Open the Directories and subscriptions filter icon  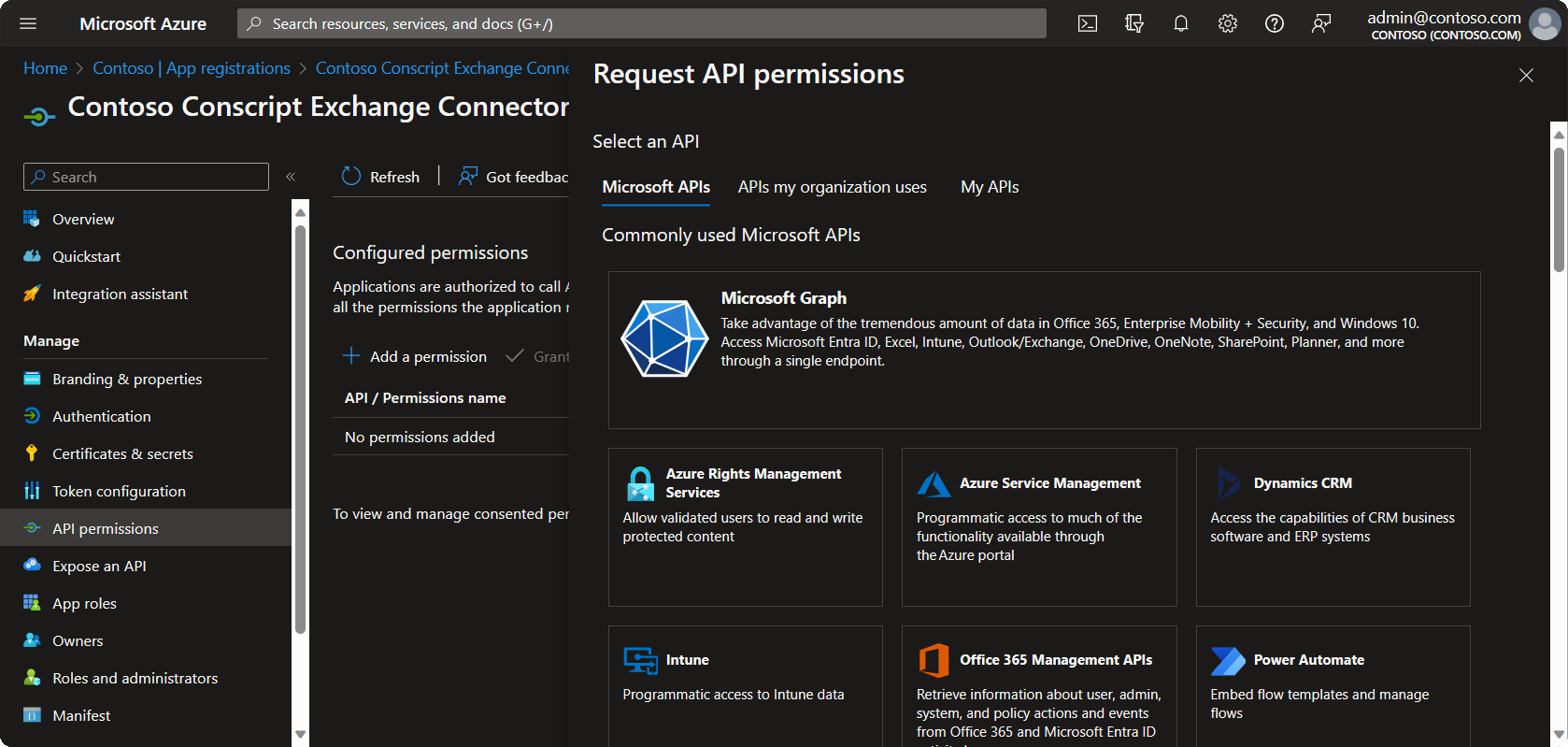pos(1134,23)
